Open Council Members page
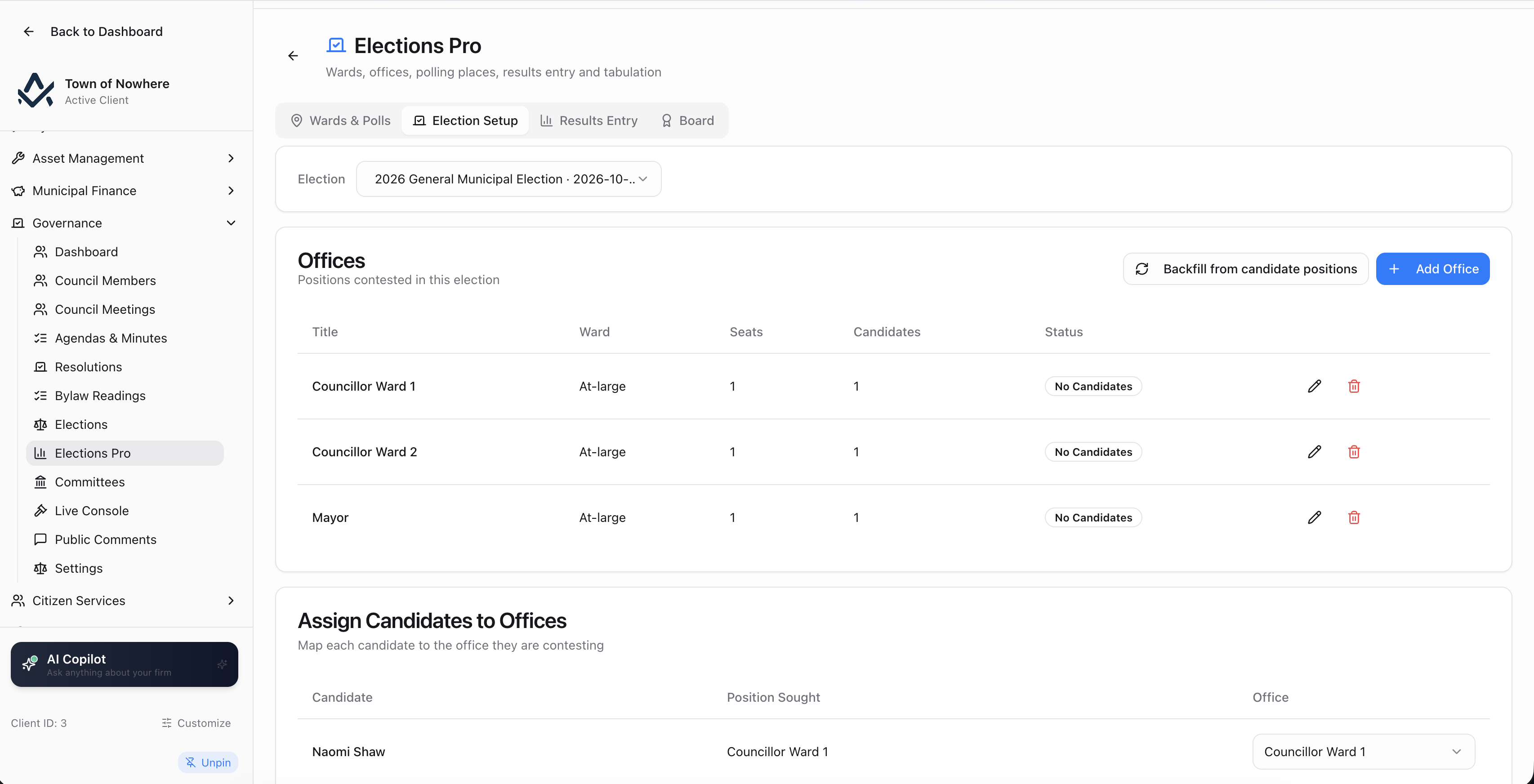This screenshot has width=1534, height=784. (x=125, y=281)
